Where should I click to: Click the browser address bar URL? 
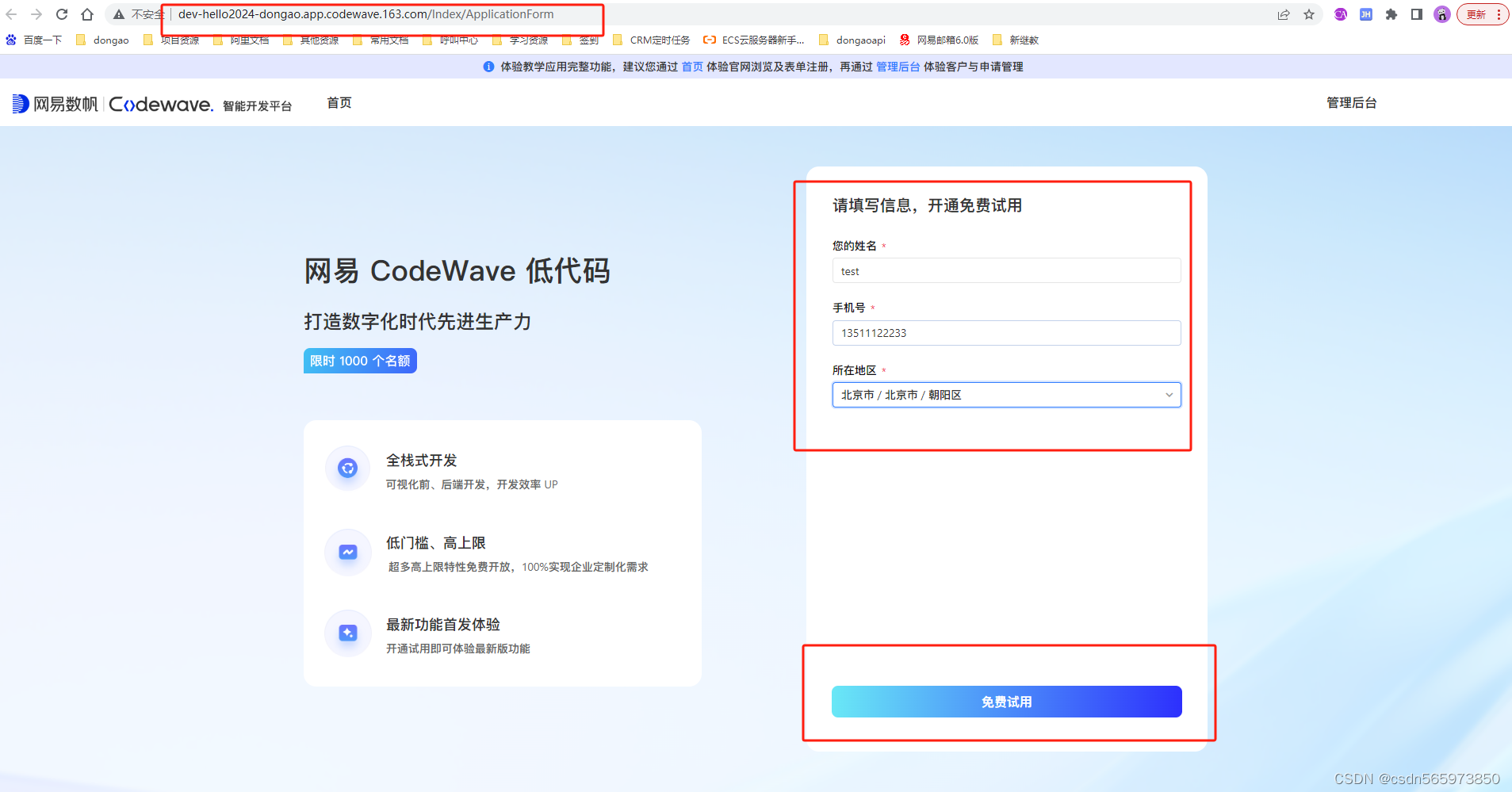point(366,14)
